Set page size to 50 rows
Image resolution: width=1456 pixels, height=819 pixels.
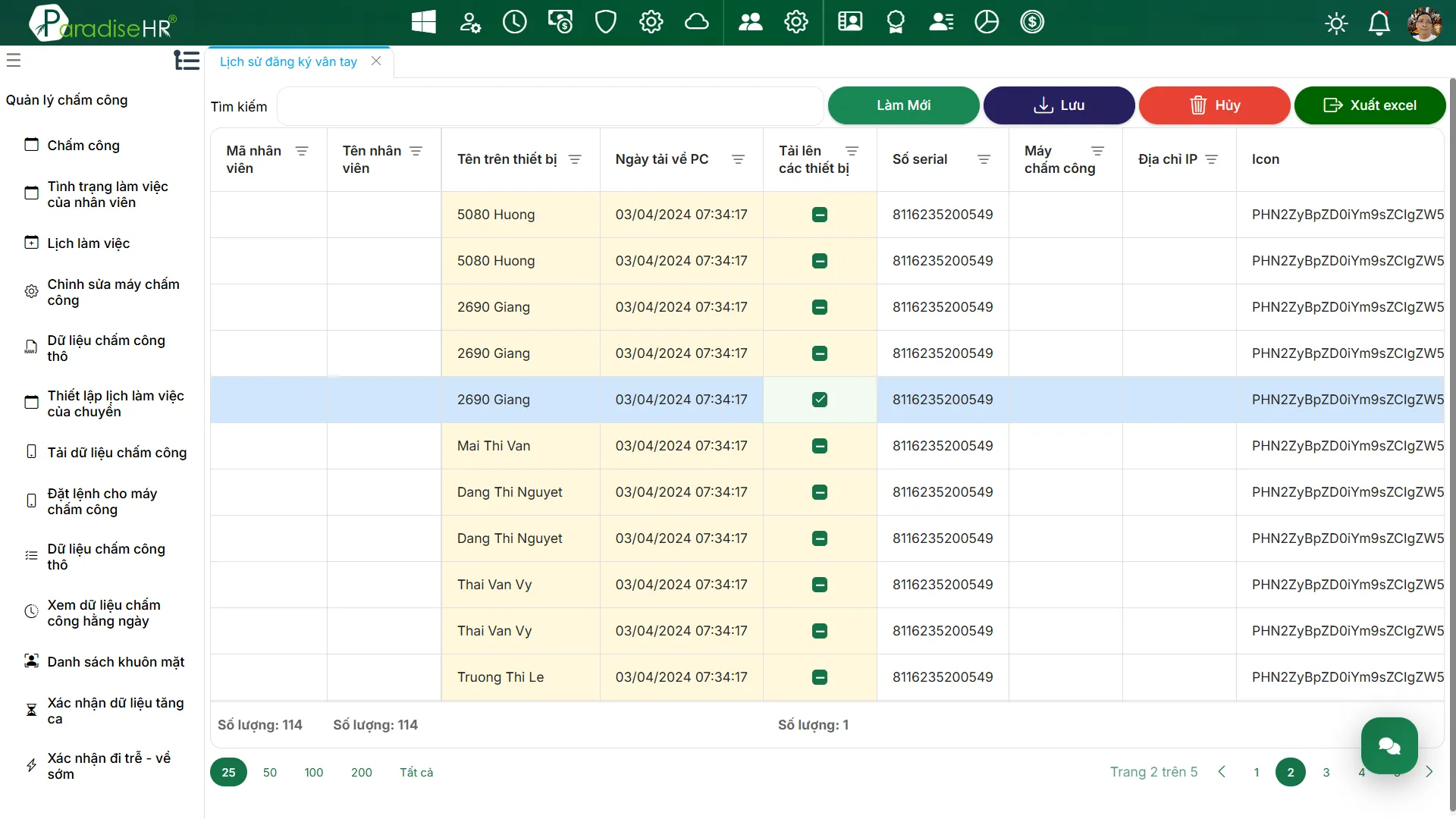tap(270, 772)
